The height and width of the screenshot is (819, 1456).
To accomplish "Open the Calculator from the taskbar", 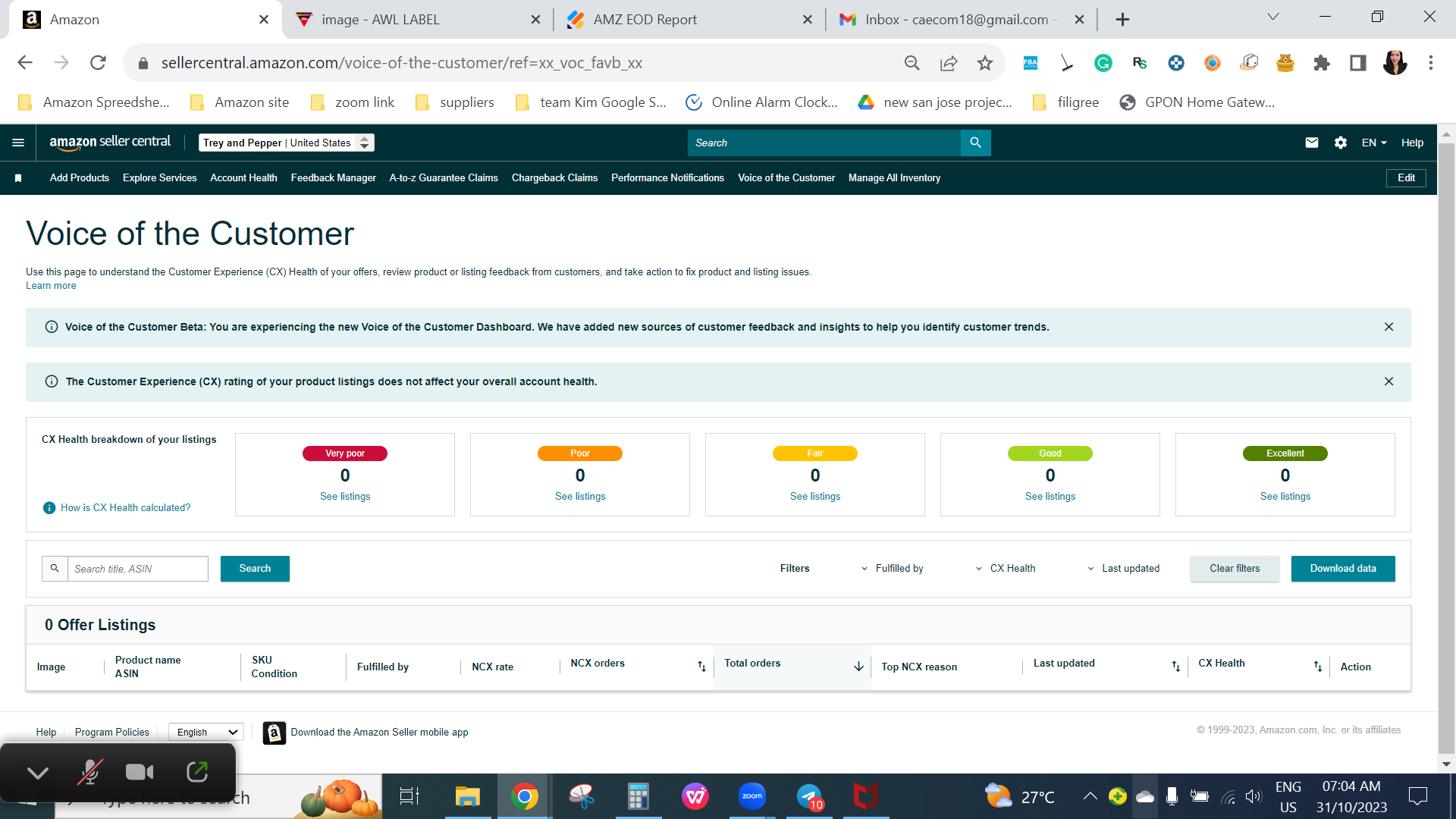I will coord(639,796).
